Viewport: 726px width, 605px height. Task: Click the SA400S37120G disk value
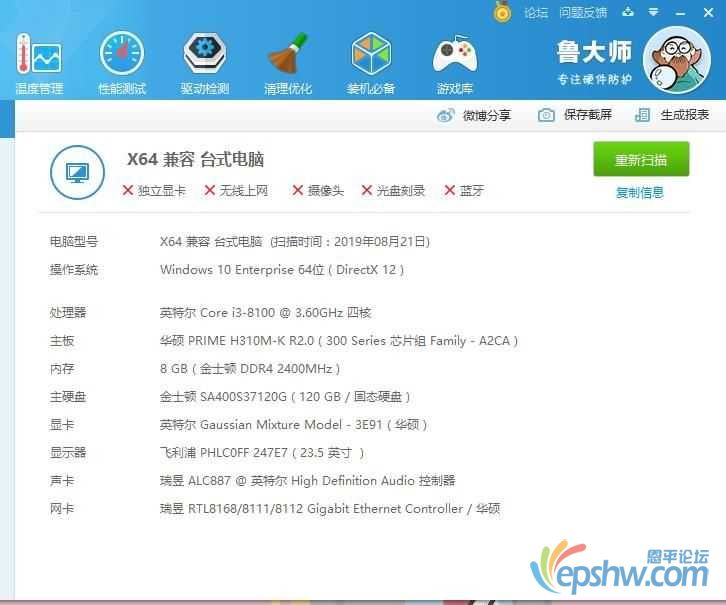(x=285, y=397)
